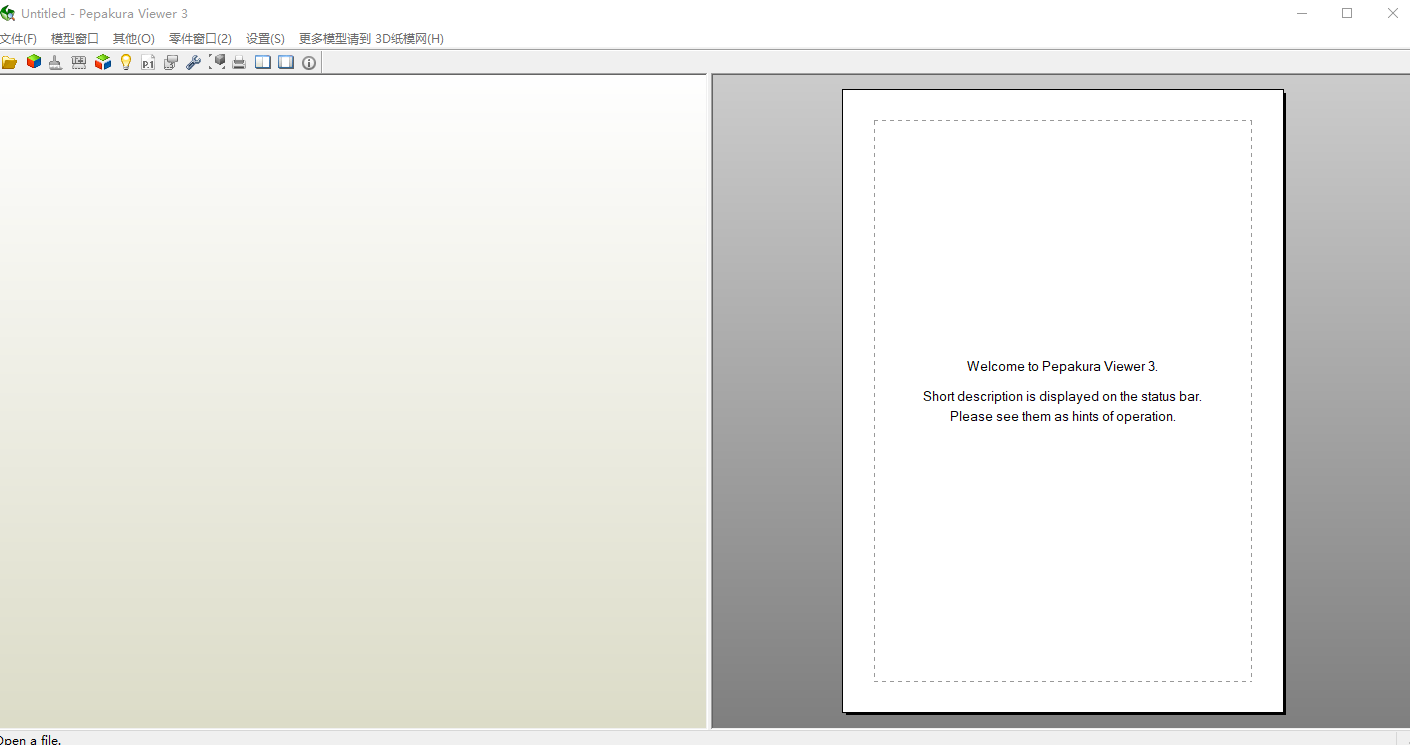Screen dimensions: 1410x745
Task: Click the single-pane window layout icon
Action: [x=286, y=62]
